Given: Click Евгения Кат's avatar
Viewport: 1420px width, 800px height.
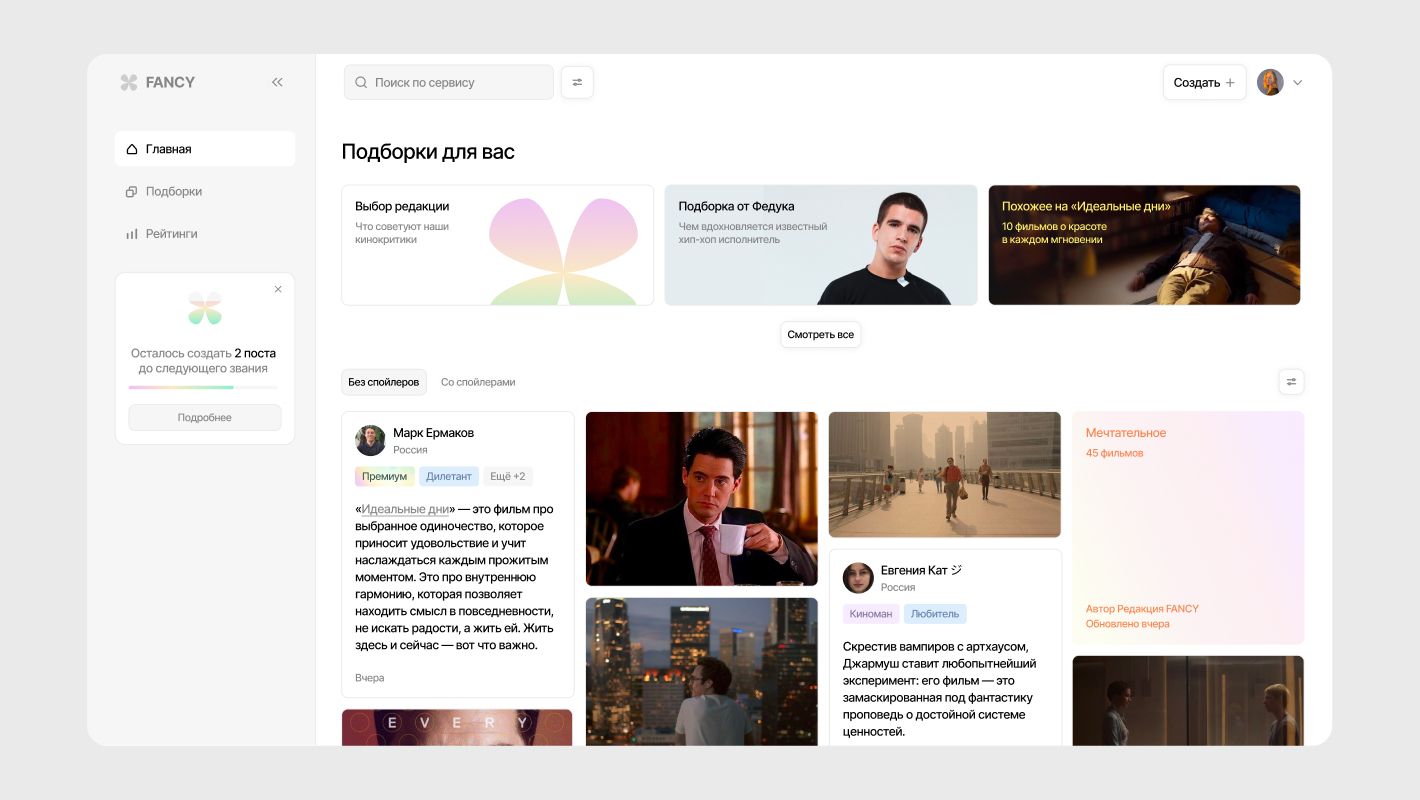Looking at the screenshot, I should pos(858,578).
